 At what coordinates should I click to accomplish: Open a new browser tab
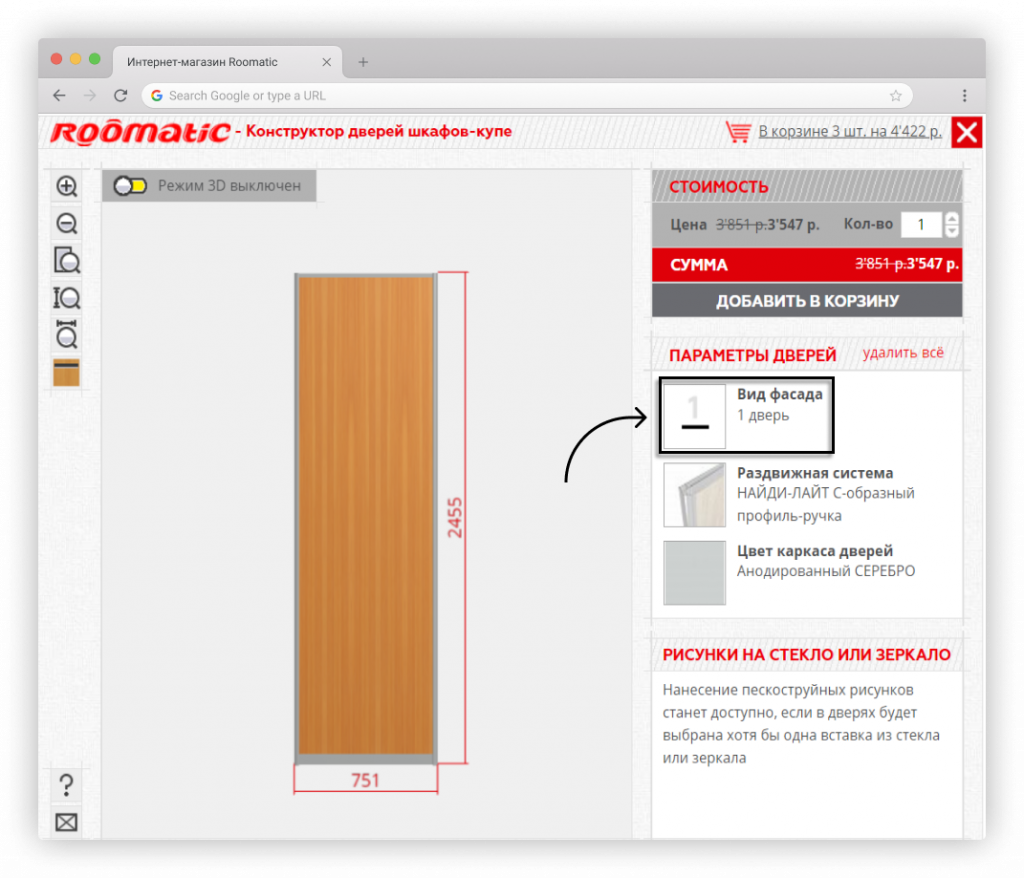point(363,62)
